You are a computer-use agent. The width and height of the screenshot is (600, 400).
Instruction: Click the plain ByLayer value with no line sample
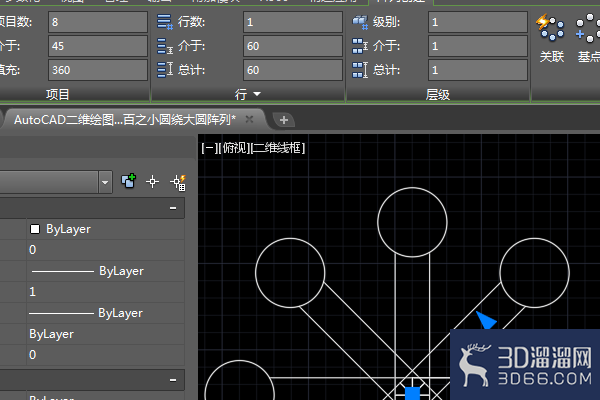pyautogui.click(x=105, y=334)
